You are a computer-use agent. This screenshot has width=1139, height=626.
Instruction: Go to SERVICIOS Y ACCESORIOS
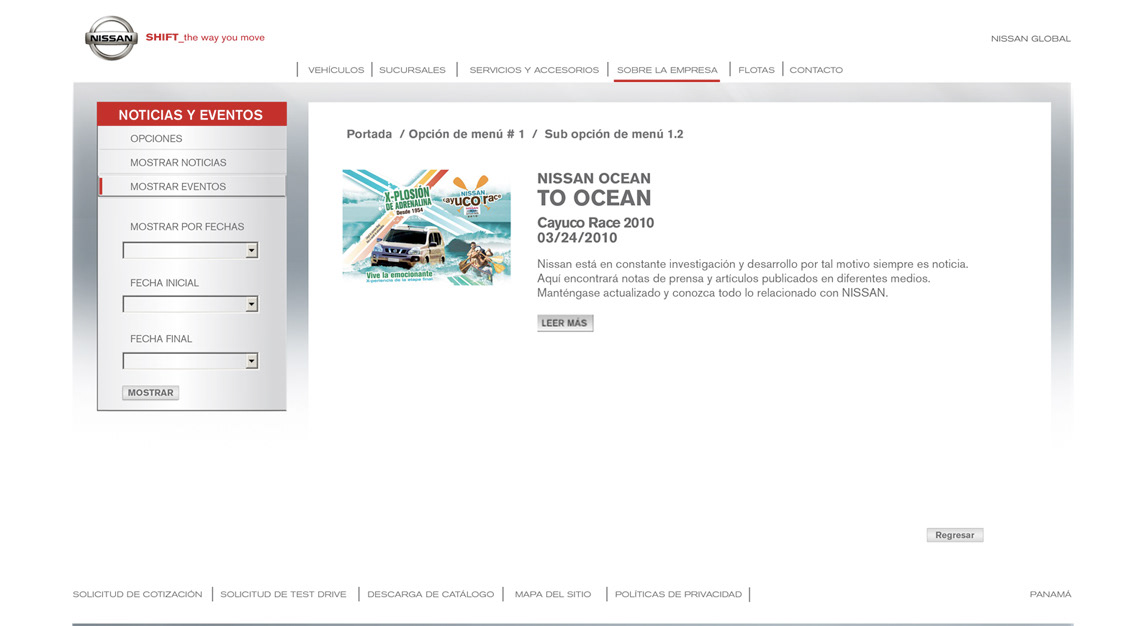tap(534, 70)
